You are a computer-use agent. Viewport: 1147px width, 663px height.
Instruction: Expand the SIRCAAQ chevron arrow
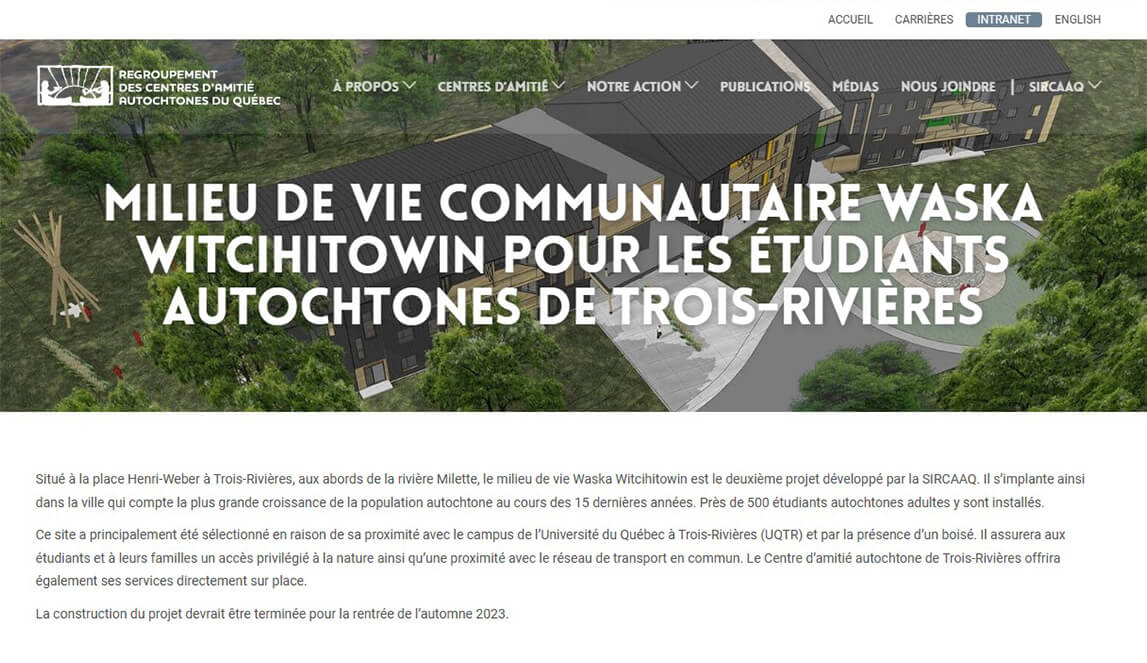pyautogui.click(x=1094, y=86)
